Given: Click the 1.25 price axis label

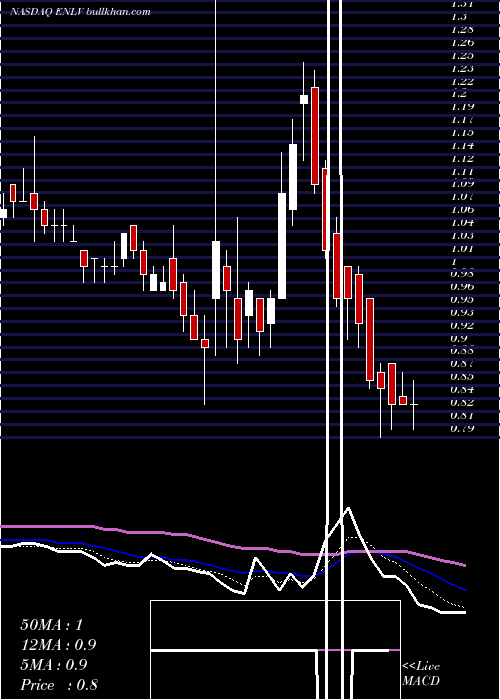Looking at the screenshot, I should coord(462,56).
